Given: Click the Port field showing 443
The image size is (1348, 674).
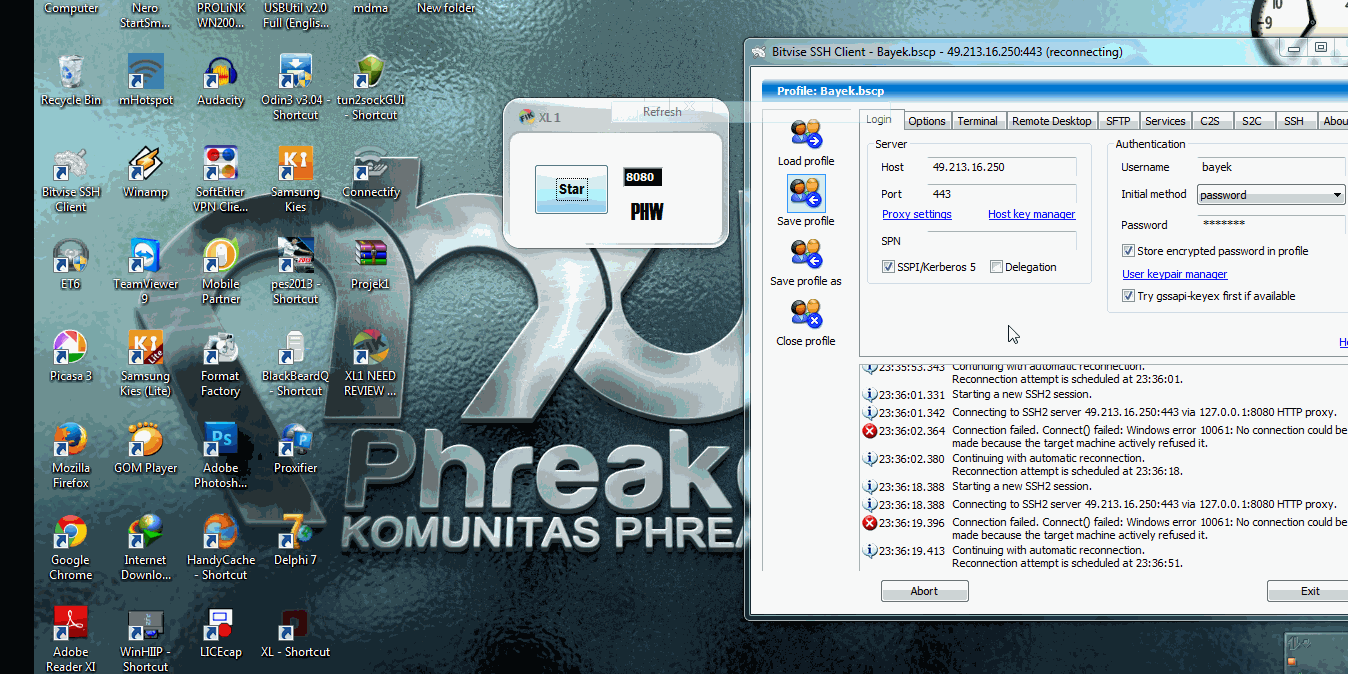Looking at the screenshot, I should pos(1001,193).
